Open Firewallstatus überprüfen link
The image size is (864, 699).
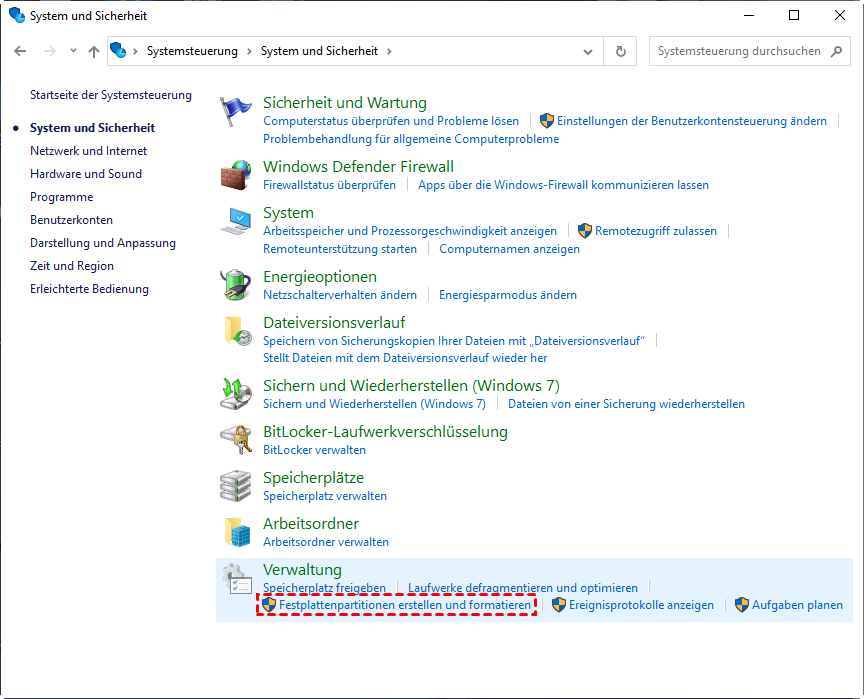(329, 185)
